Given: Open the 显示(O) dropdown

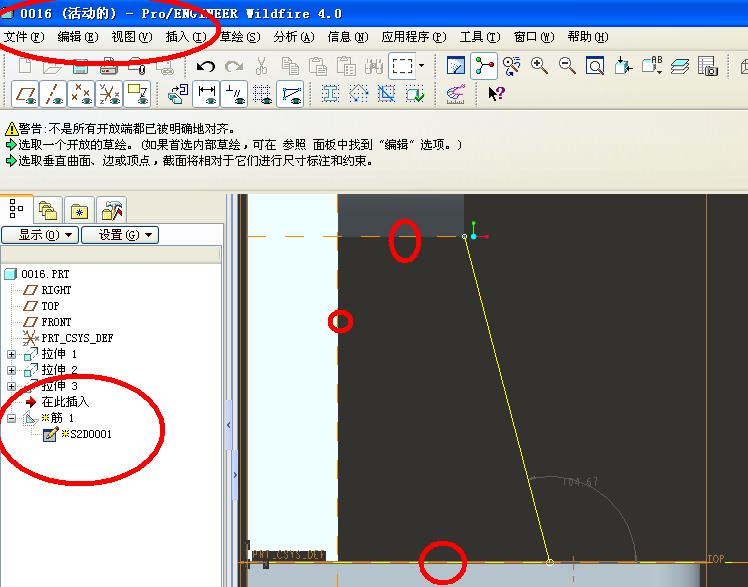Looking at the screenshot, I should click(x=40, y=235).
